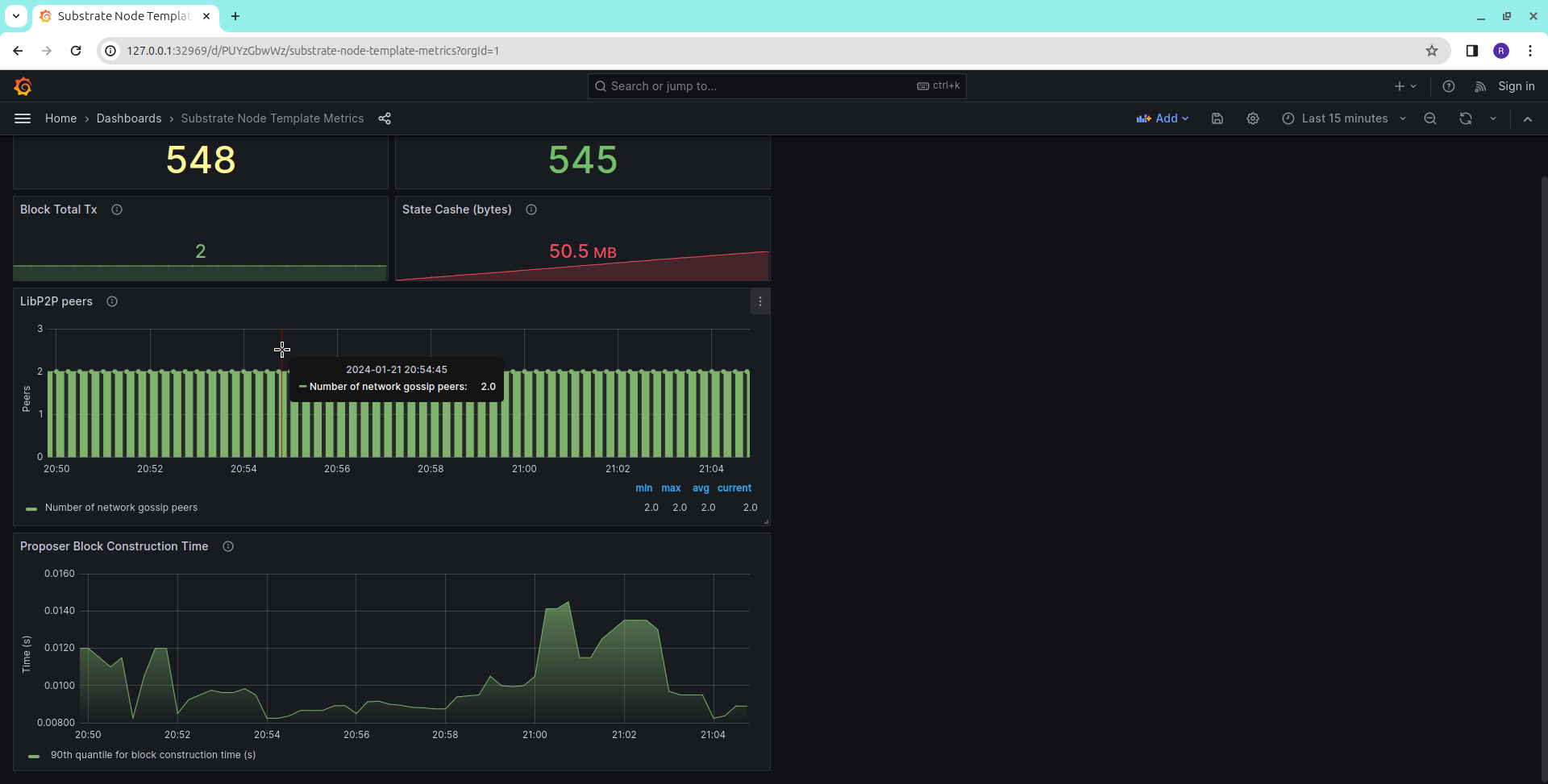Open the hamburger navigation menu
The image size is (1548, 784).
[x=23, y=118]
